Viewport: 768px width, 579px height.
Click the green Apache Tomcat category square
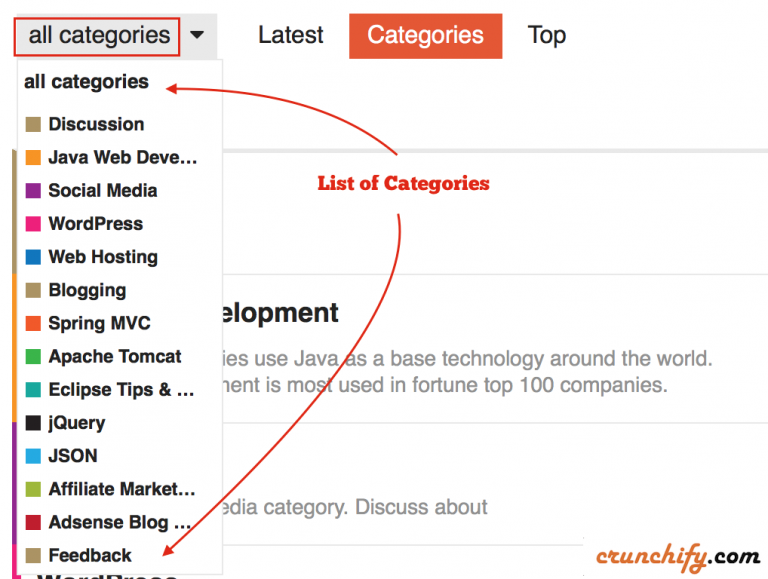33,357
